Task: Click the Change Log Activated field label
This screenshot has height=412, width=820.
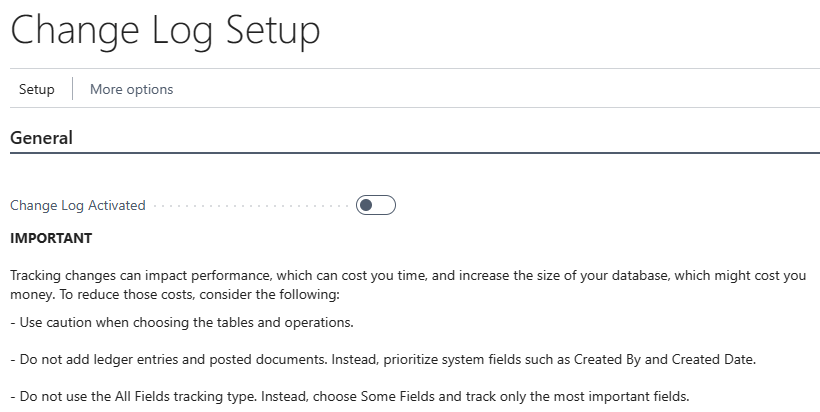Action: (78, 205)
